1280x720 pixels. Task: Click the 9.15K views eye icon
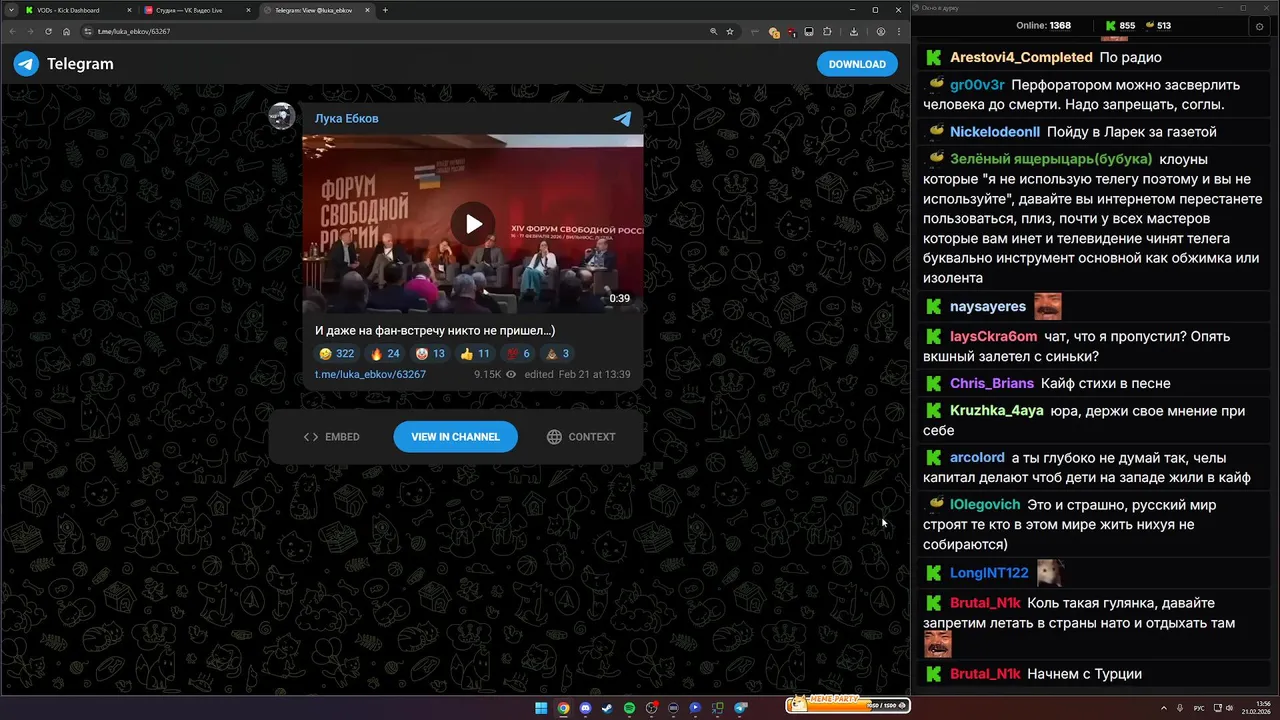[x=511, y=374]
